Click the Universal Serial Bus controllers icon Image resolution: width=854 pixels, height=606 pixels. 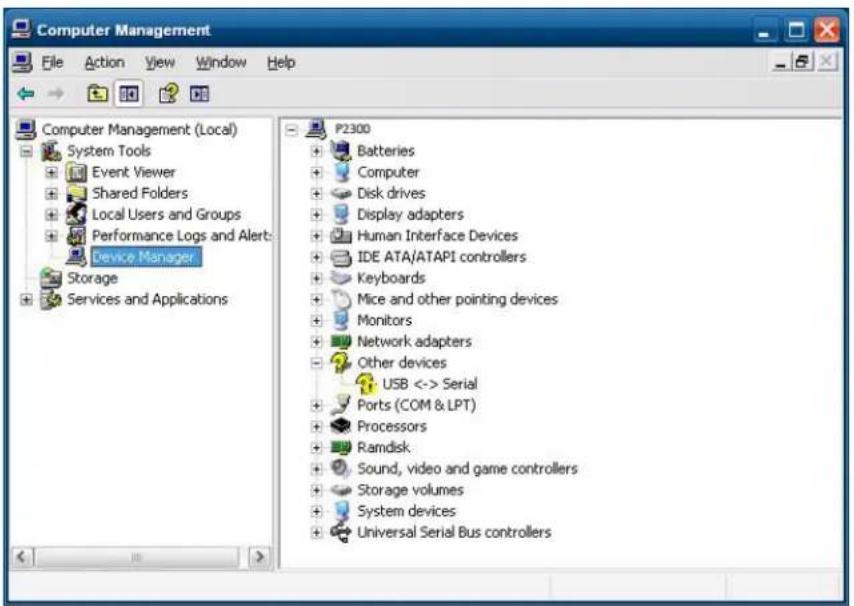coord(341,532)
